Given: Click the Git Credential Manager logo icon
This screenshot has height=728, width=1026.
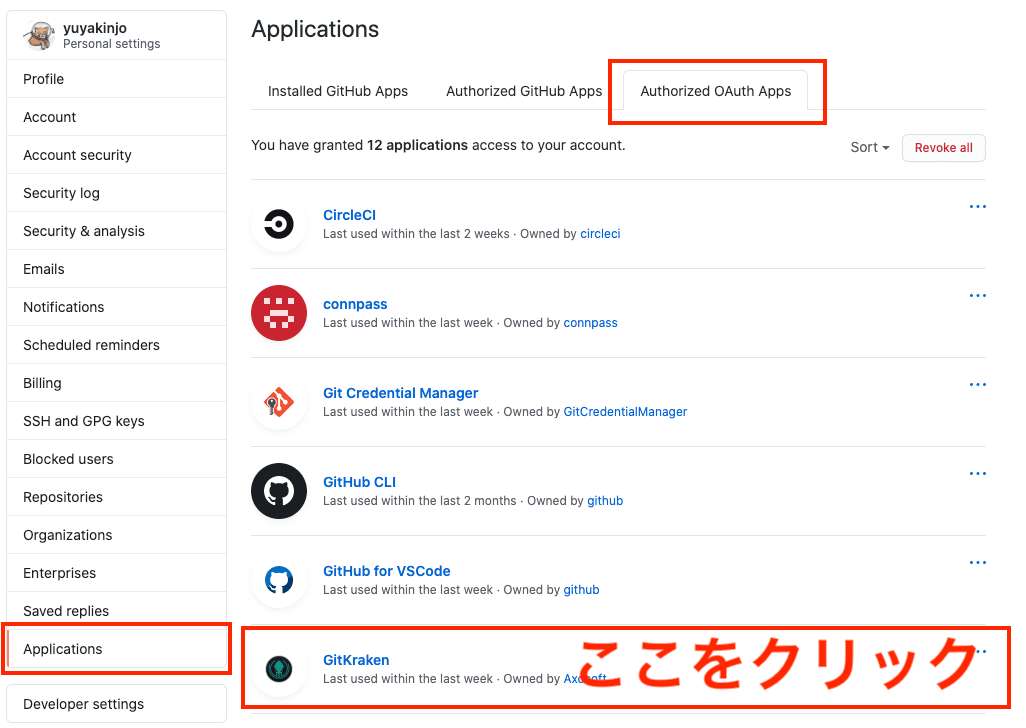Looking at the screenshot, I should 279,402.
